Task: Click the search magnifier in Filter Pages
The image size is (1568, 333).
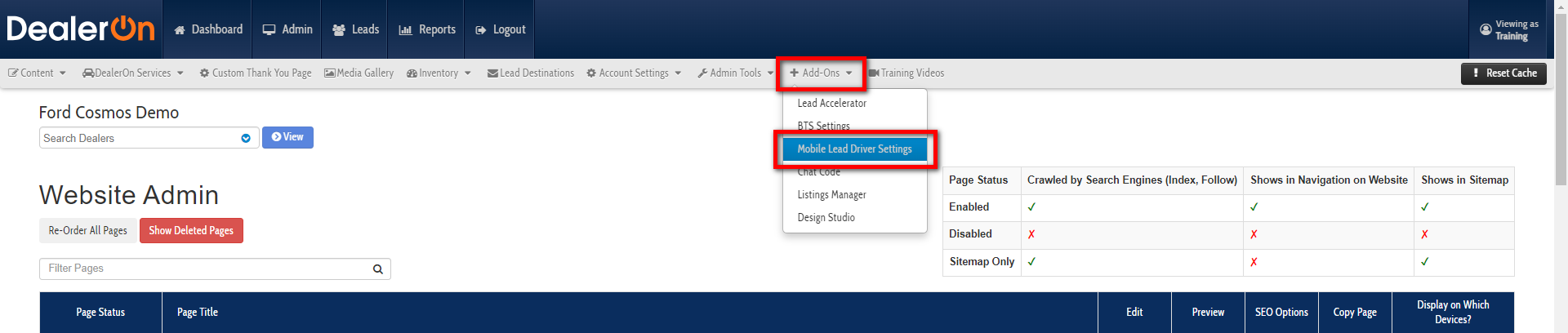Action: click(x=378, y=269)
